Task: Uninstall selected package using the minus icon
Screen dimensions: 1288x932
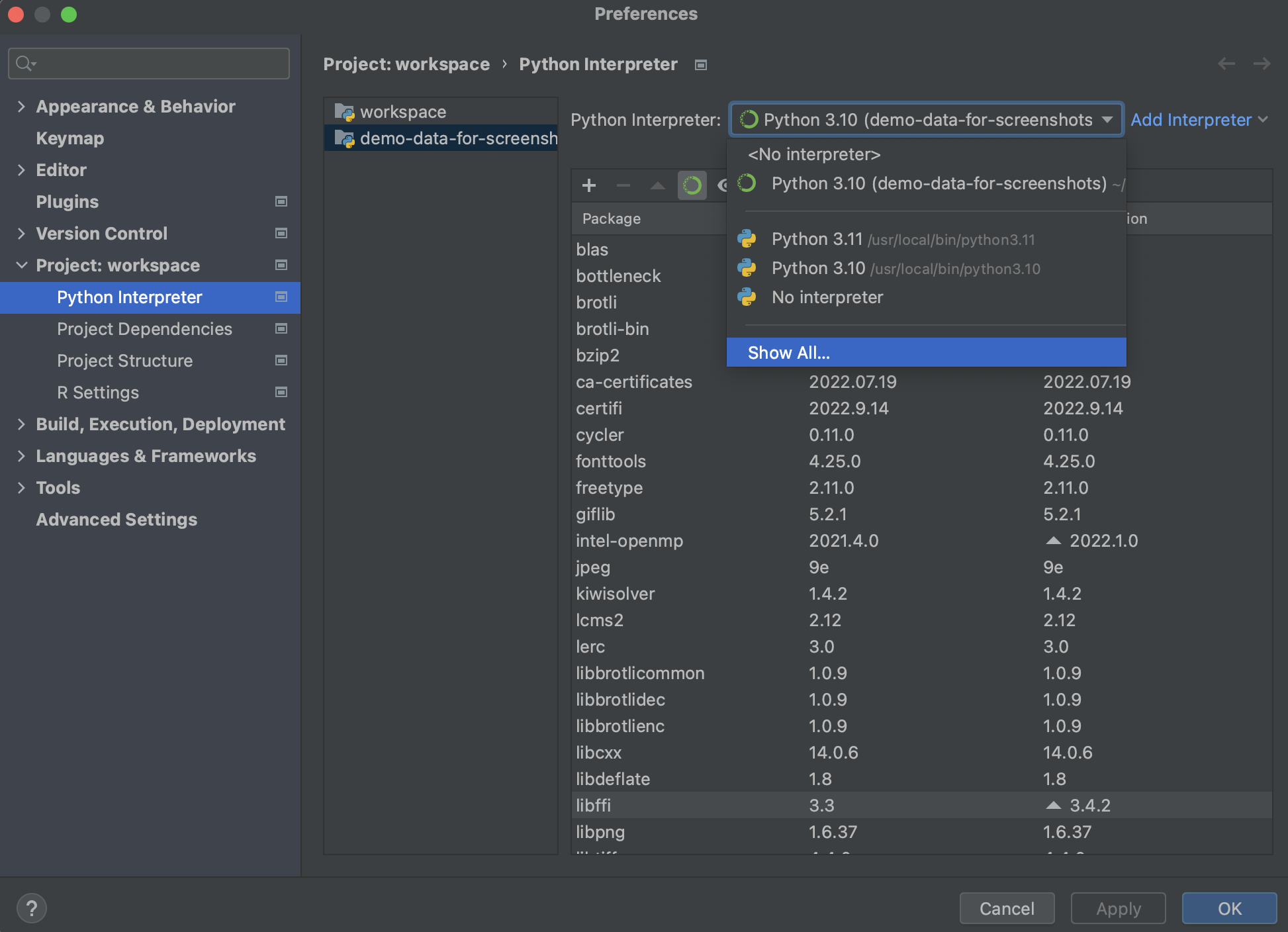Action: [623, 185]
